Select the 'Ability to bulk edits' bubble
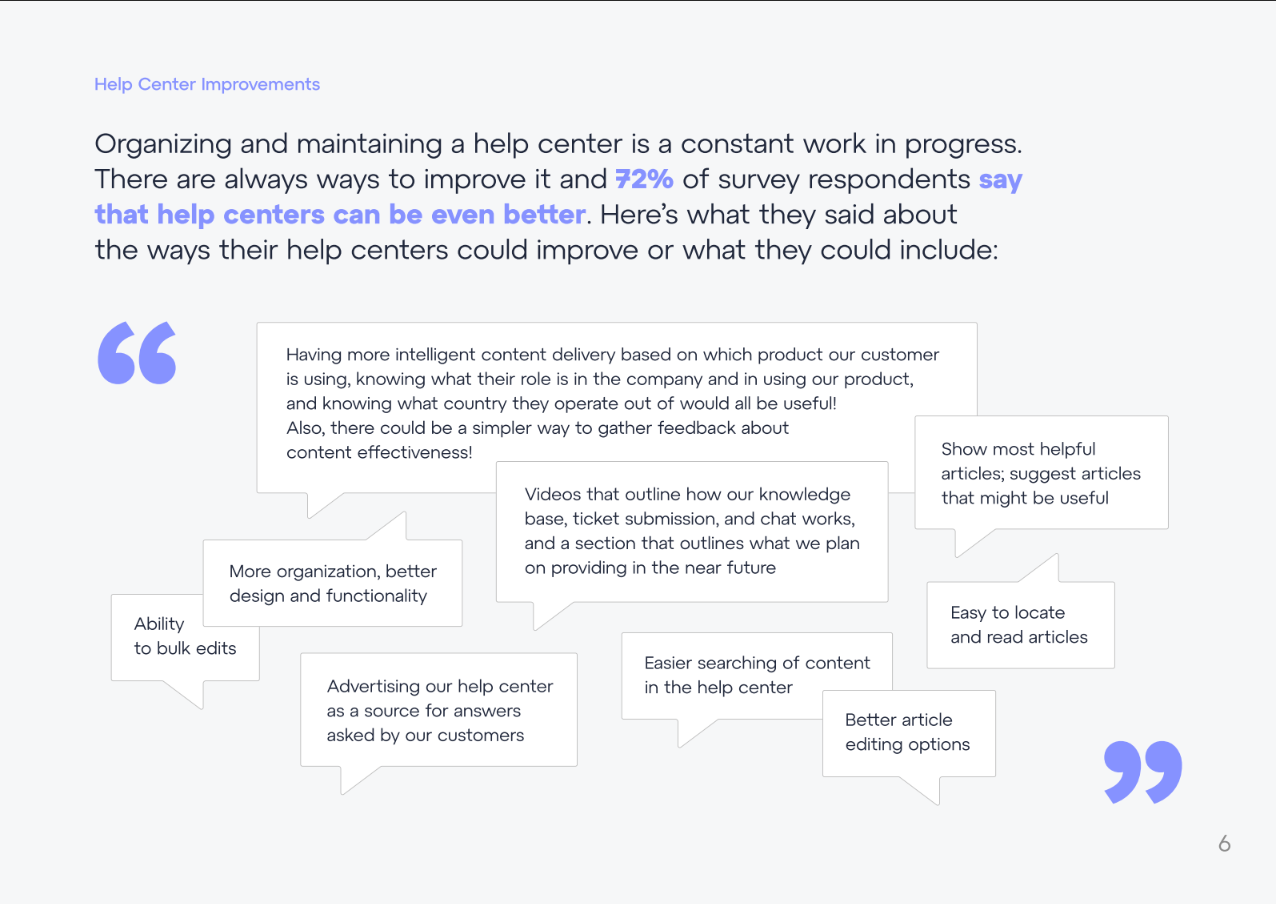The height and width of the screenshot is (904, 1276). click(x=185, y=636)
